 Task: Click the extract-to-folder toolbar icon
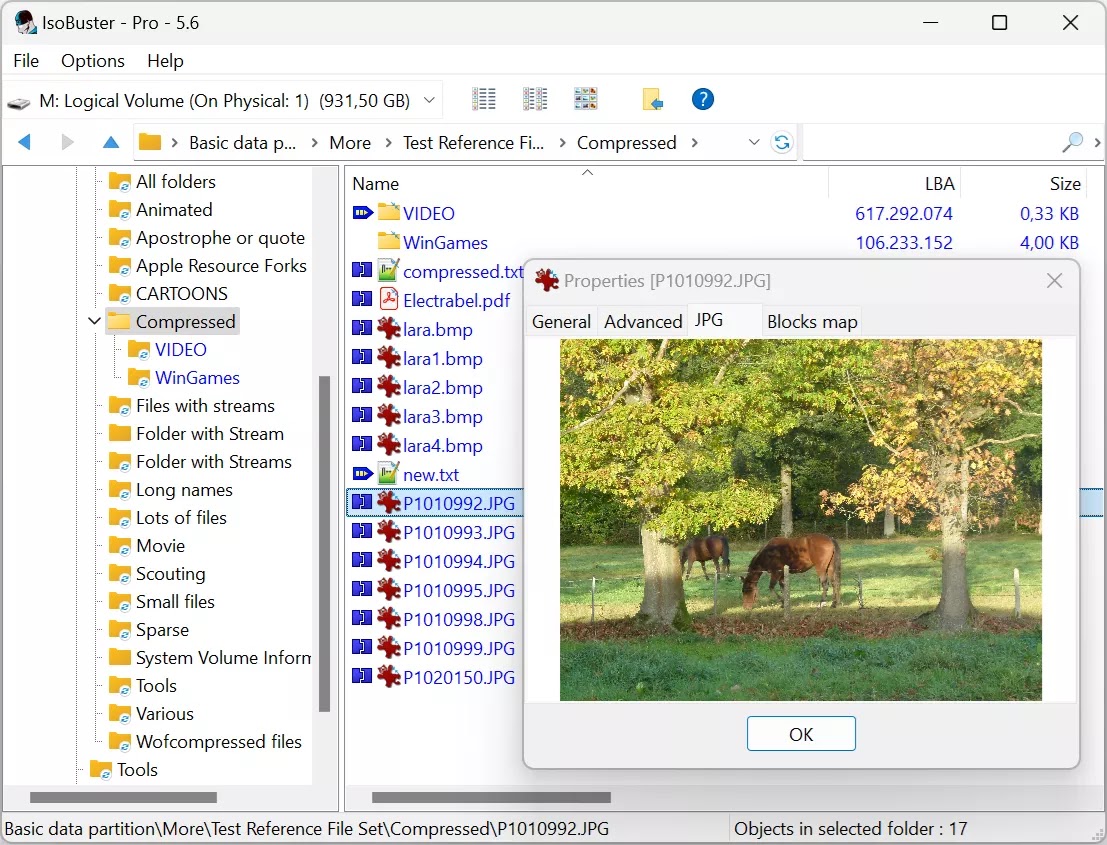click(x=653, y=99)
